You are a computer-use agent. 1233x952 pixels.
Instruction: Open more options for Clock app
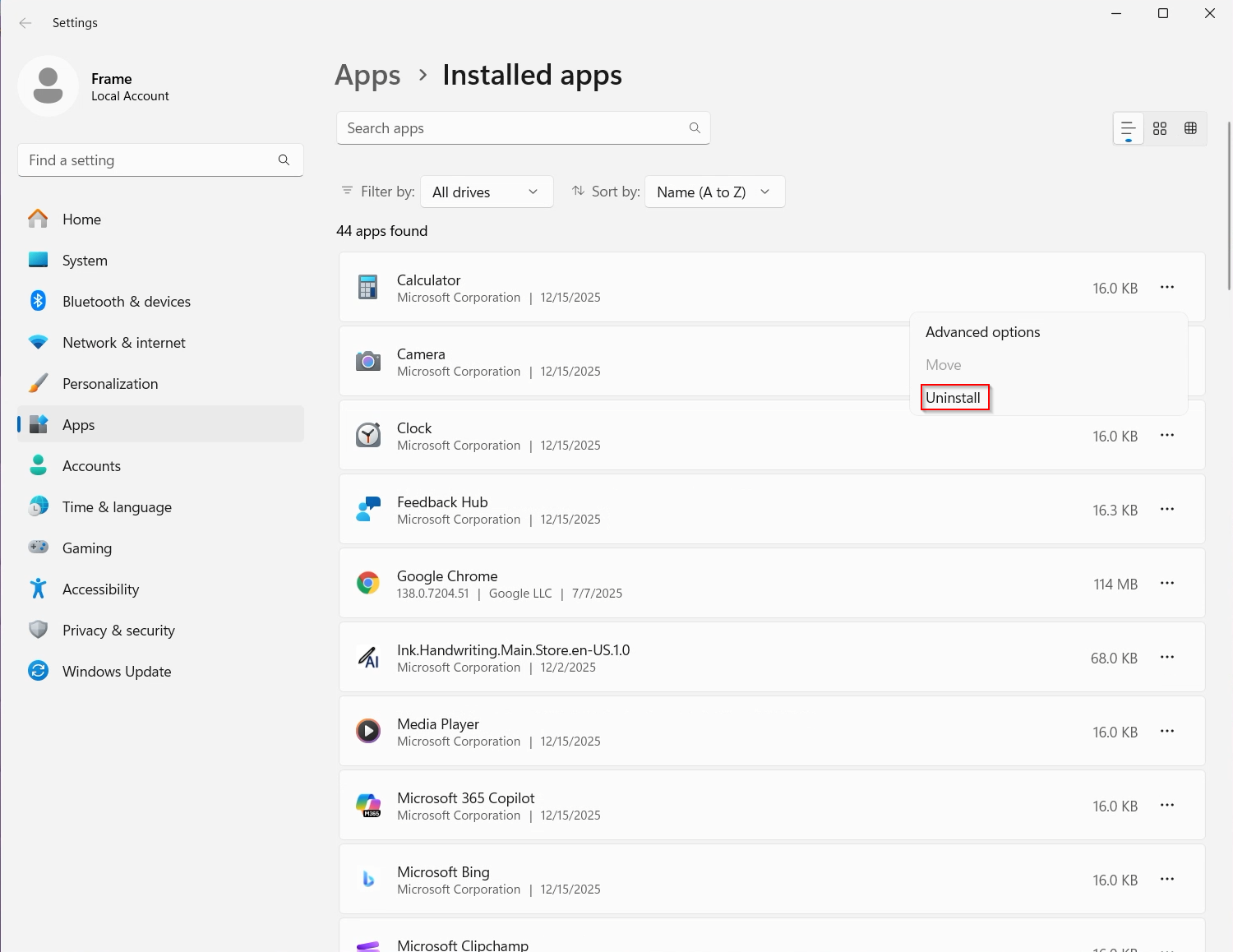pyautogui.click(x=1166, y=436)
